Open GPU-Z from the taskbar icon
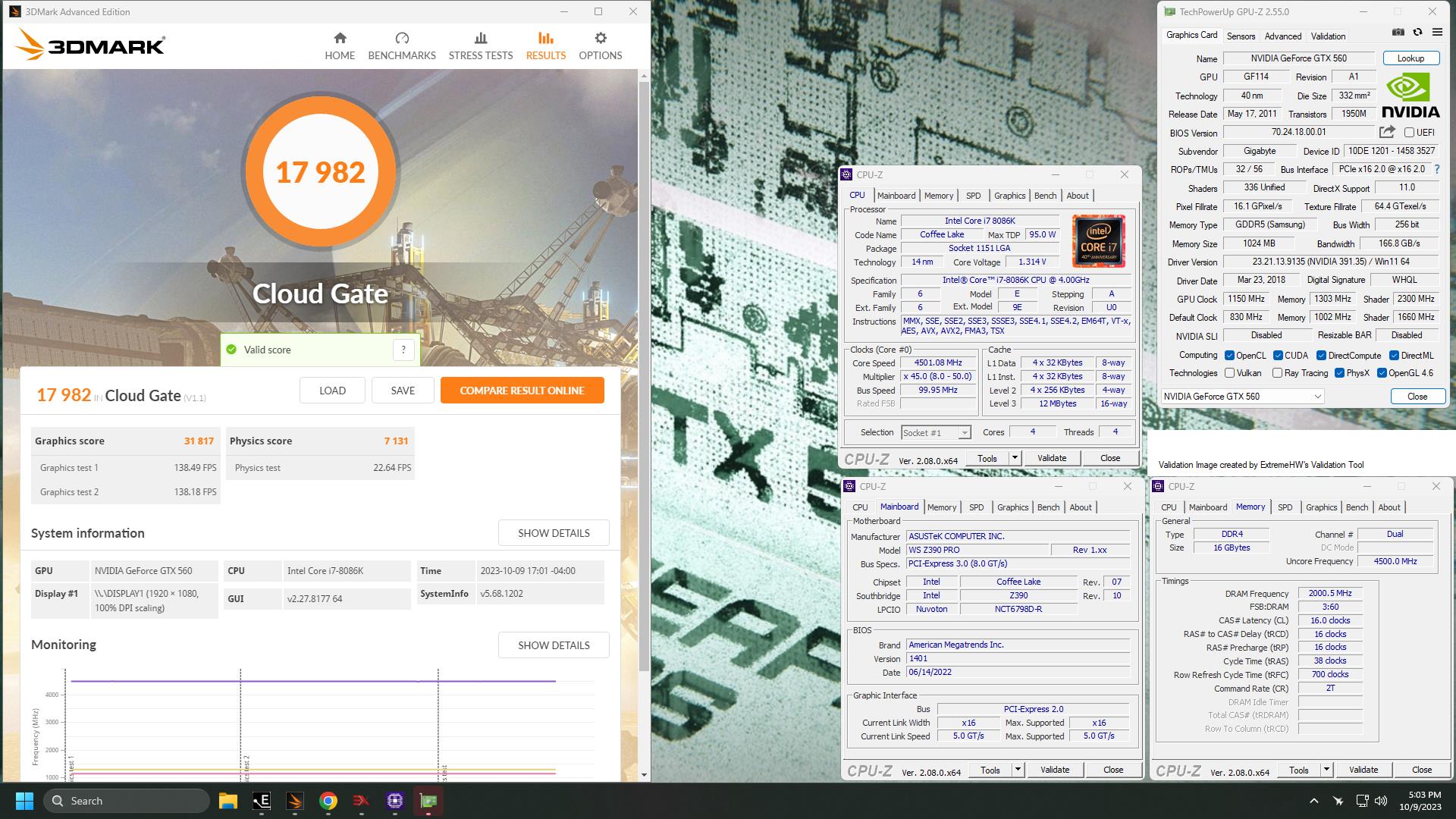The width and height of the screenshot is (1456, 819). coord(428,801)
